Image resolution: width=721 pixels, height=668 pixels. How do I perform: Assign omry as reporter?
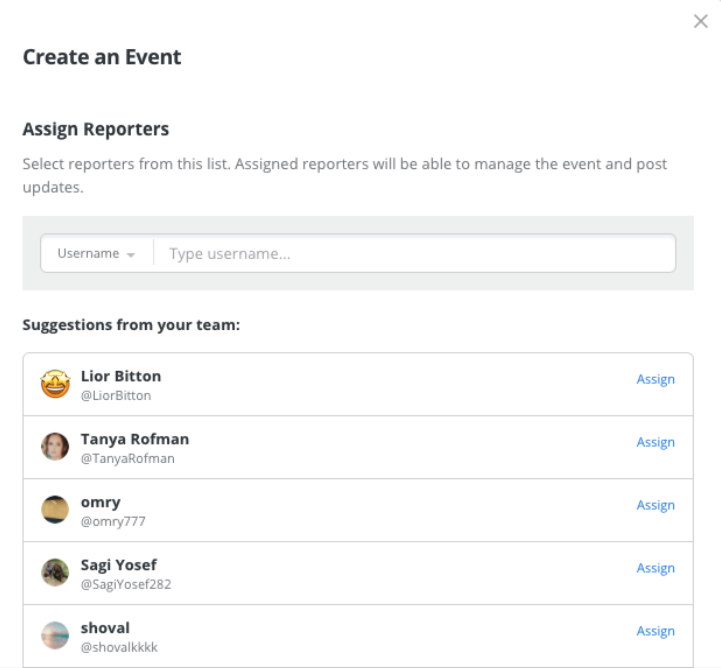(x=655, y=505)
